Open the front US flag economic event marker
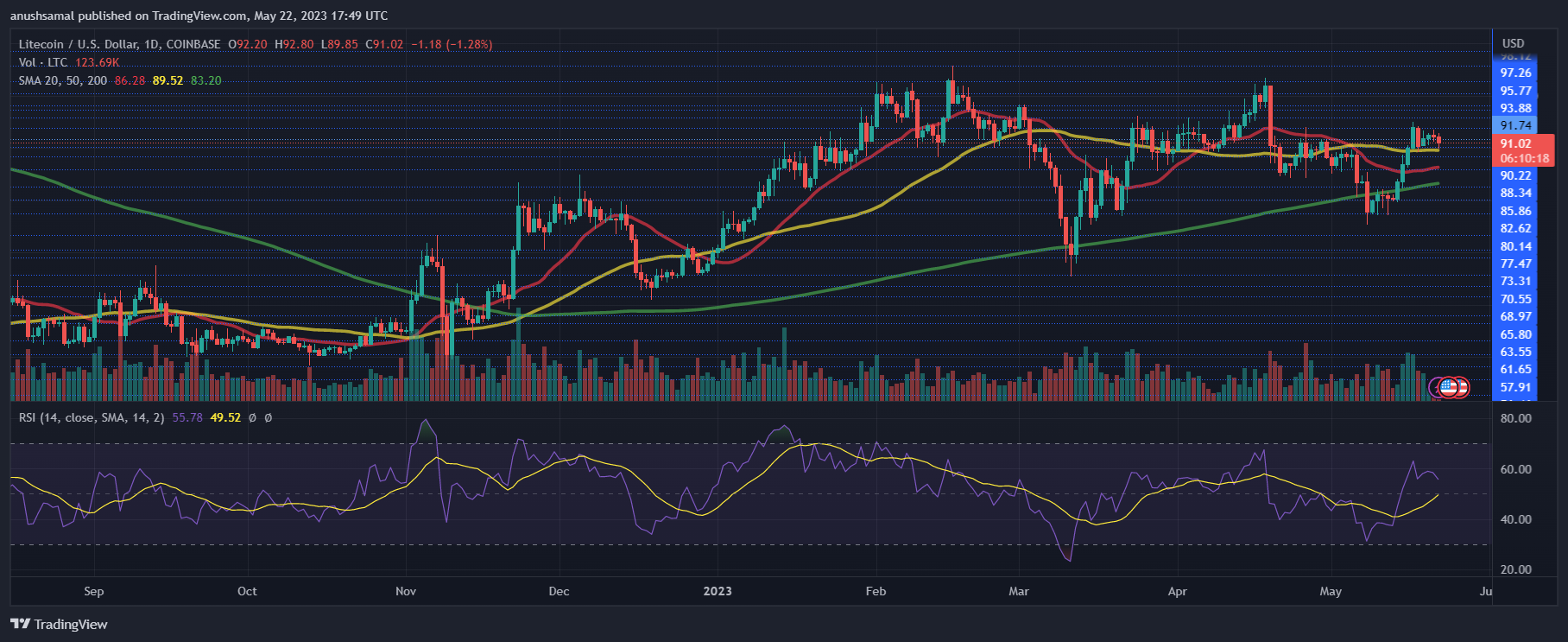The image size is (1568, 642). click(1449, 387)
